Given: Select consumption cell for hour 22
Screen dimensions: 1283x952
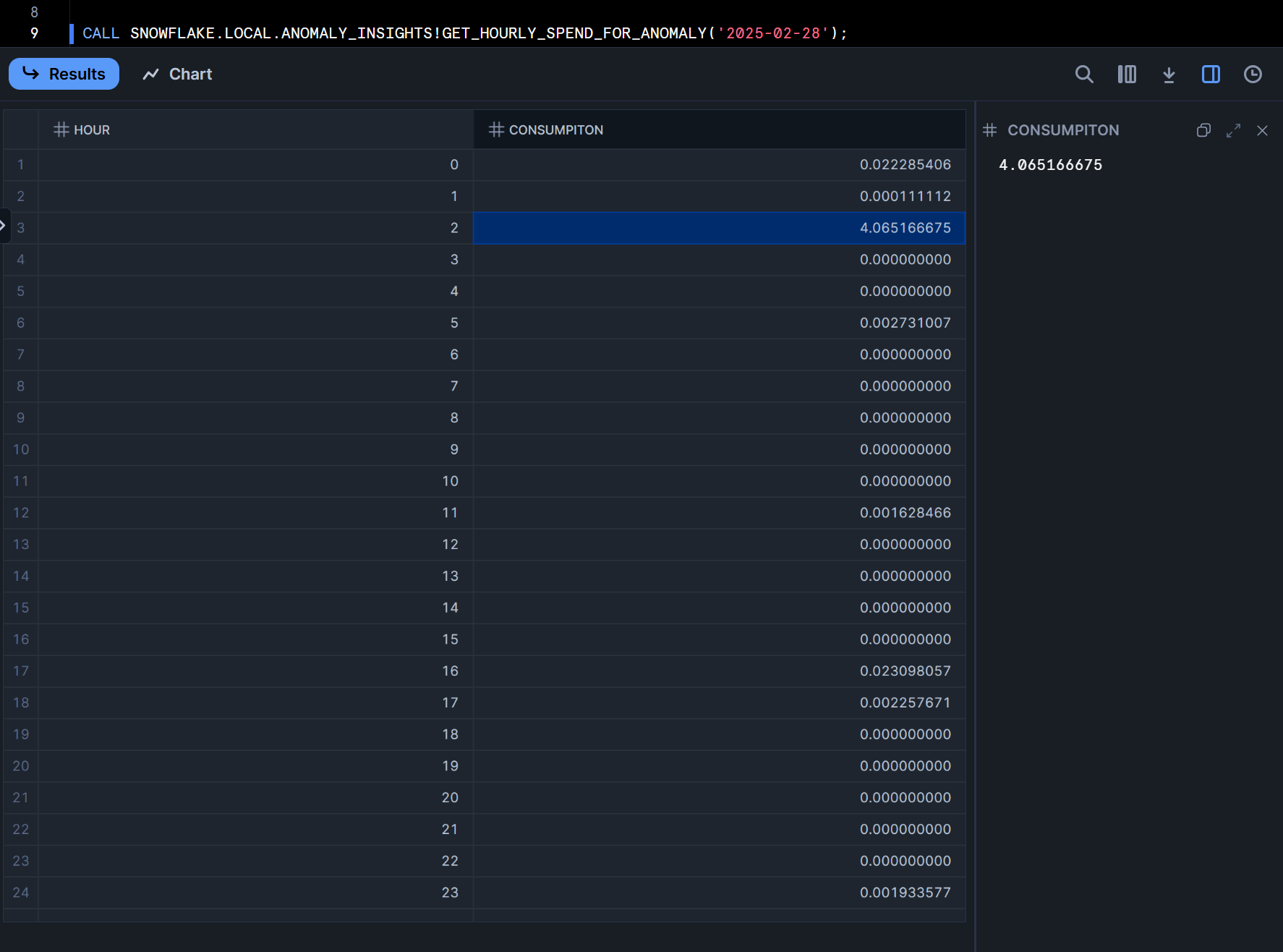Looking at the screenshot, I should [x=719, y=861].
